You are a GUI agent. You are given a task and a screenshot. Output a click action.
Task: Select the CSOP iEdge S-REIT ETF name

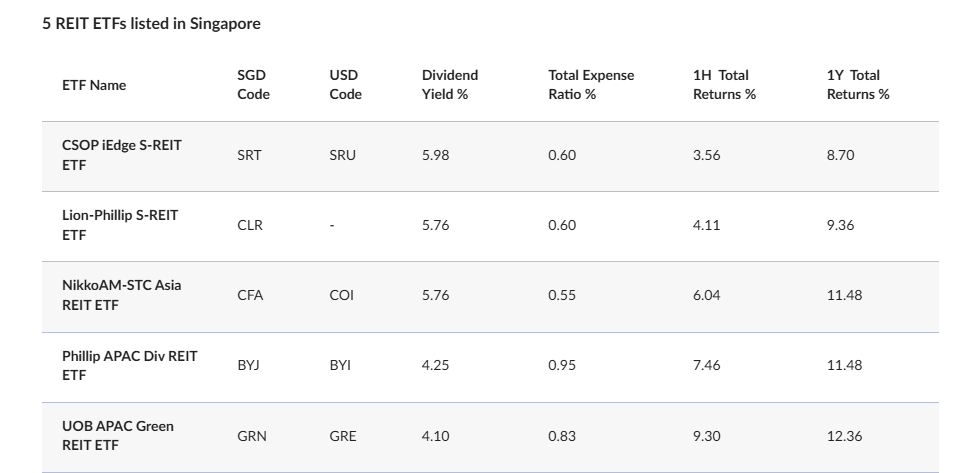click(x=122, y=155)
